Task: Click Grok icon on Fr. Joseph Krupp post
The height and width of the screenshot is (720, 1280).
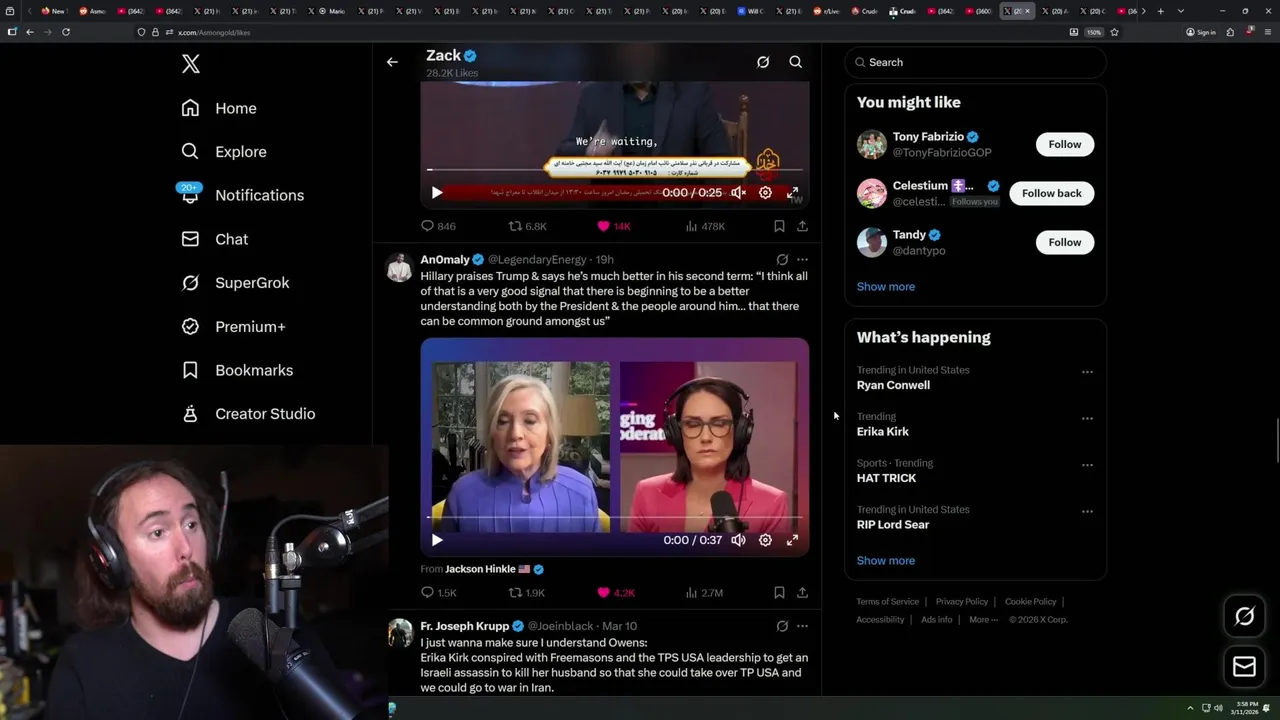Action: [782, 626]
